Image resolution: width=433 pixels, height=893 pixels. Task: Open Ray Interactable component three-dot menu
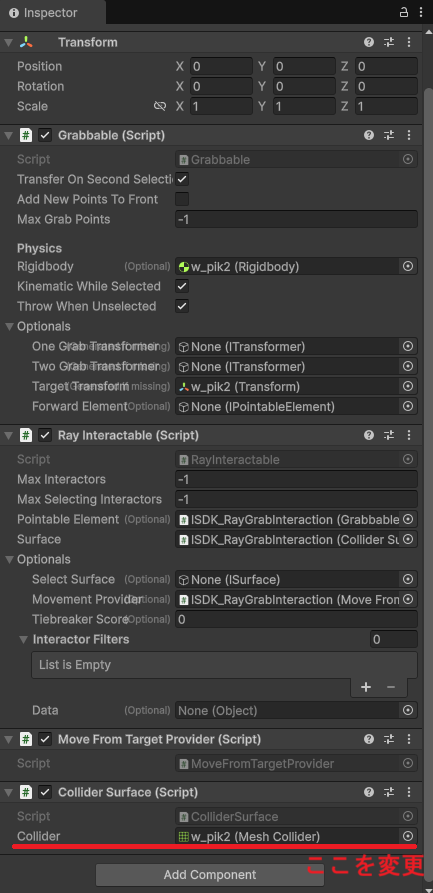(409, 435)
